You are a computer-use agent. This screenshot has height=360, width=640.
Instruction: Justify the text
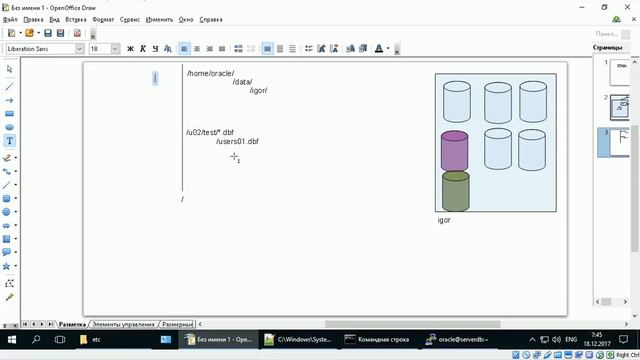point(222,49)
